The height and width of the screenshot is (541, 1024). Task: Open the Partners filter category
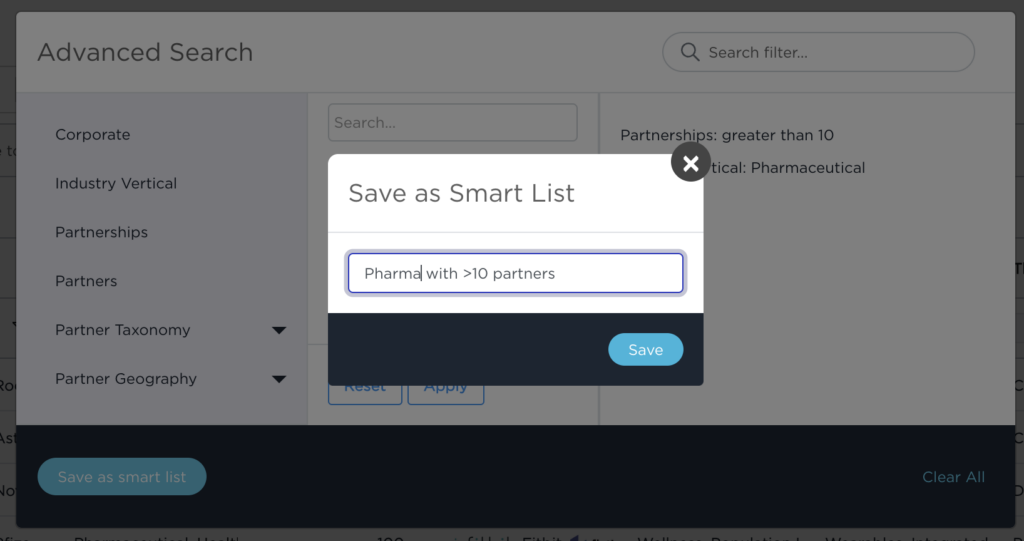tap(86, 281)
